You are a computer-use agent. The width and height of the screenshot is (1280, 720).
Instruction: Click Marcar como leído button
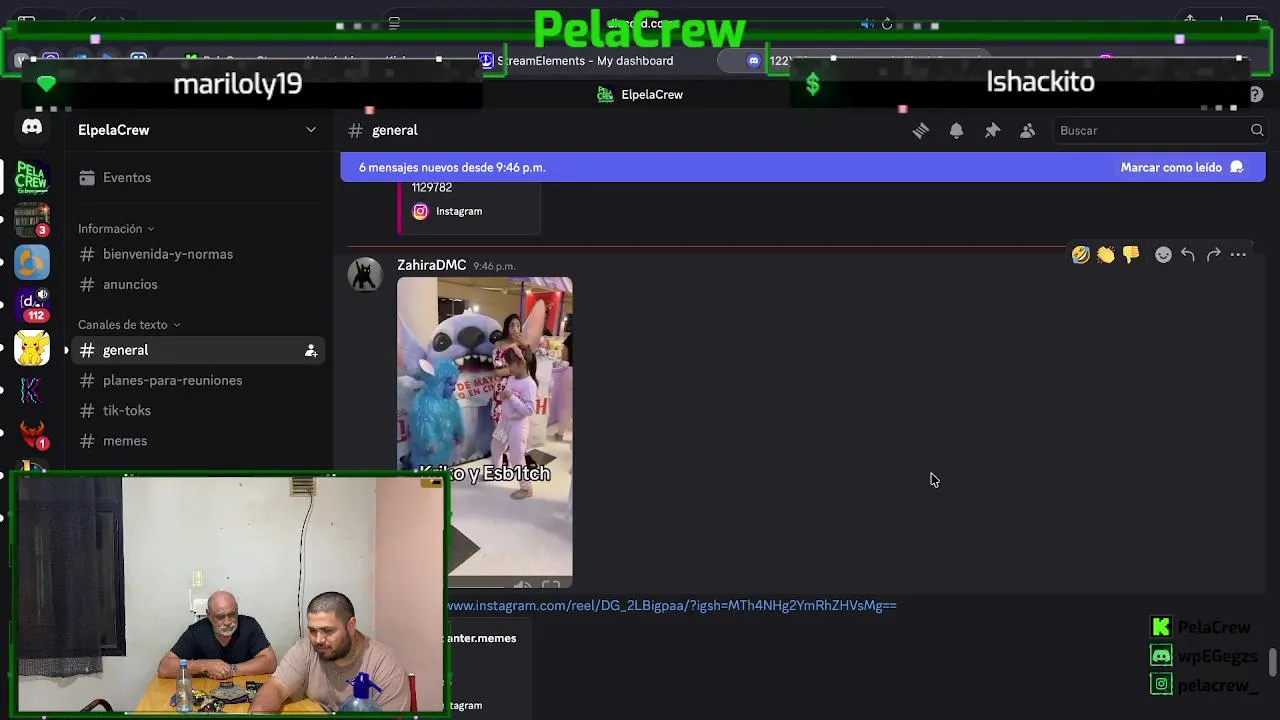tap(1182, 167)
